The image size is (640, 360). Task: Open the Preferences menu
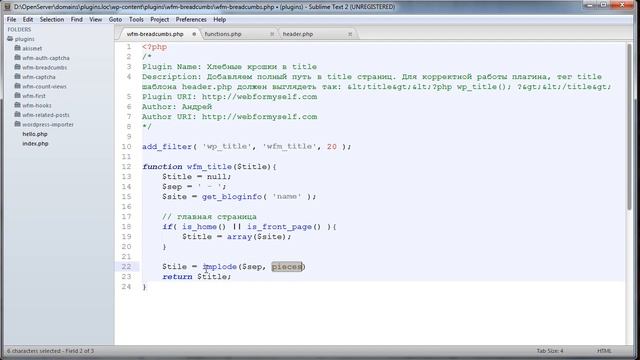(x=191, y=20)
